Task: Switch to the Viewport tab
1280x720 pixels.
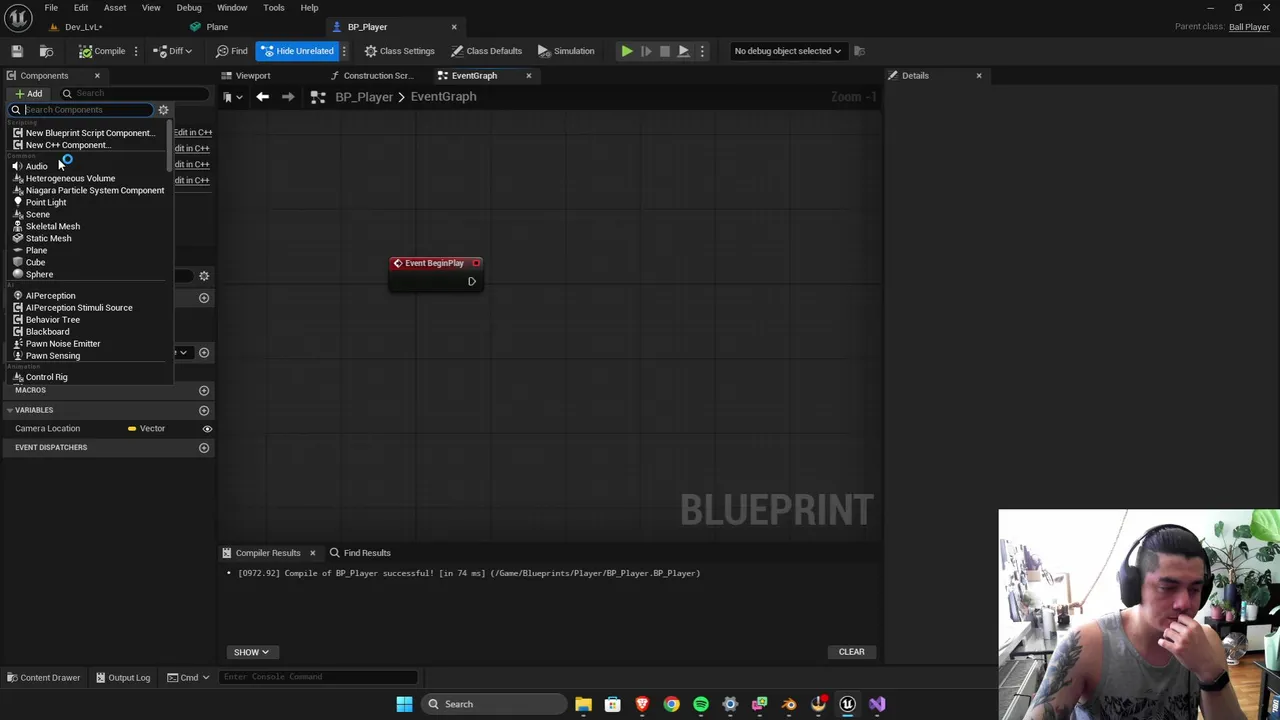Action: tap(253, 76)
